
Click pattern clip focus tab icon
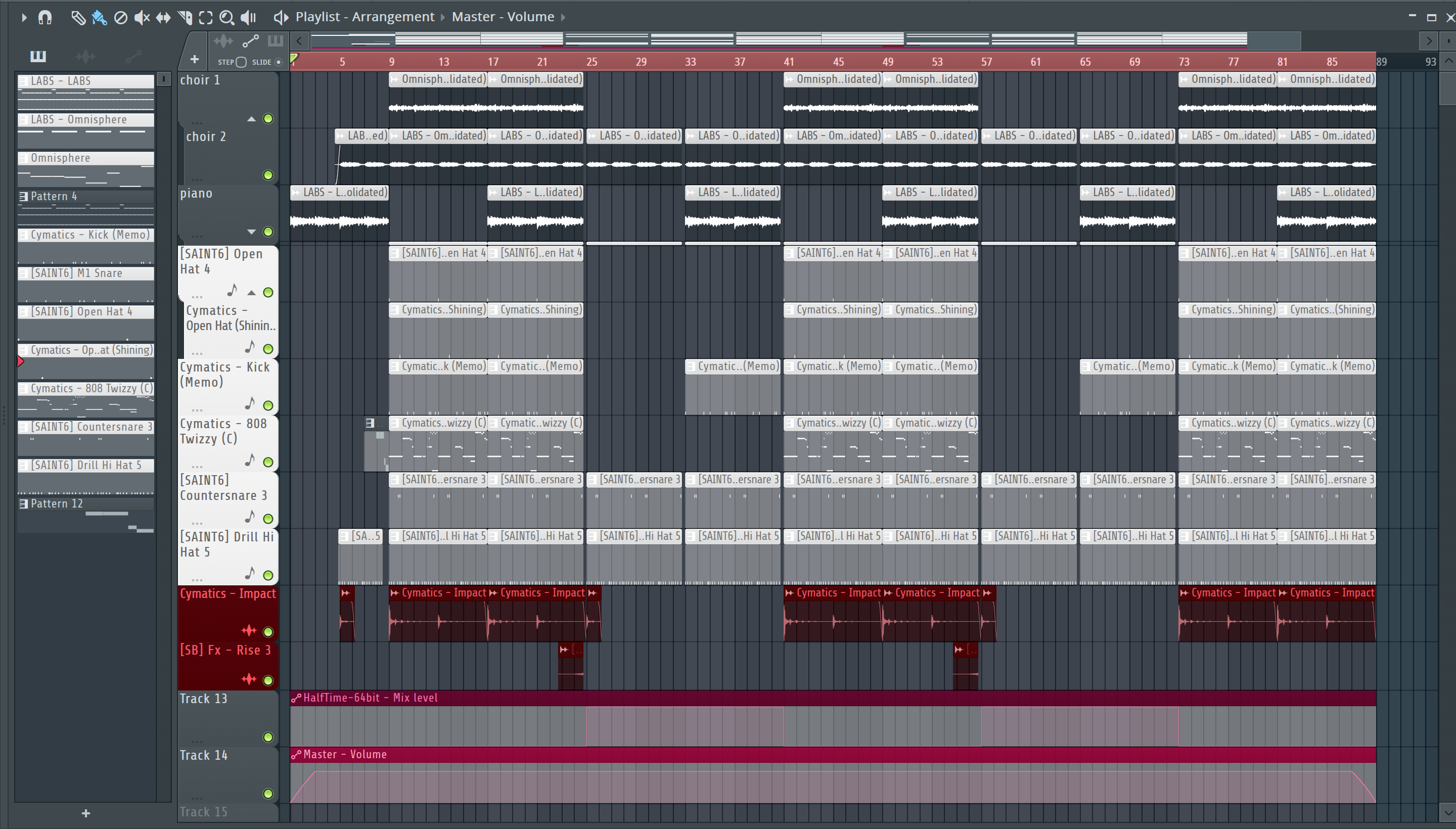275,40
